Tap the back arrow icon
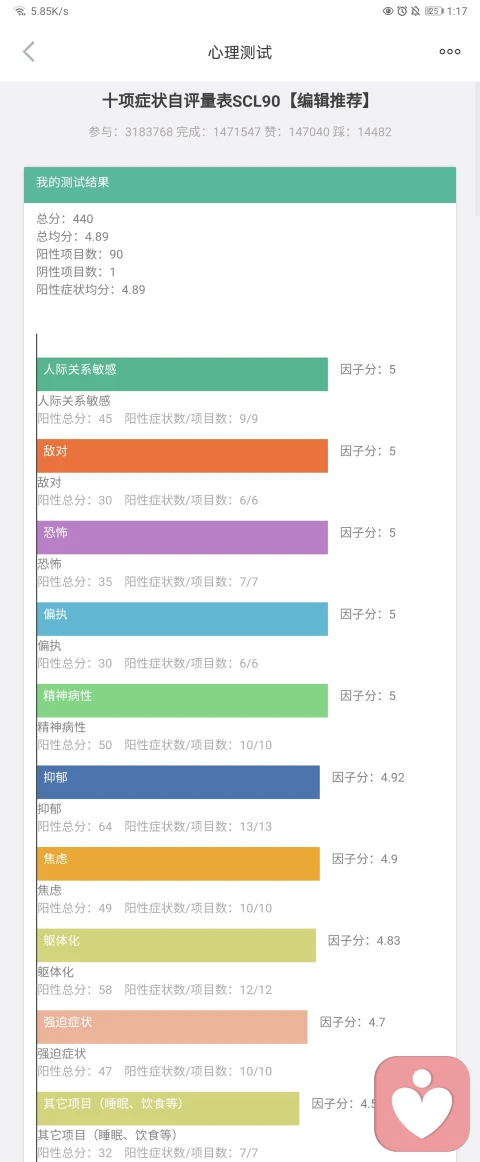Image resolution: width=480 pixels, height=1162 pixels. coord(29,52)
